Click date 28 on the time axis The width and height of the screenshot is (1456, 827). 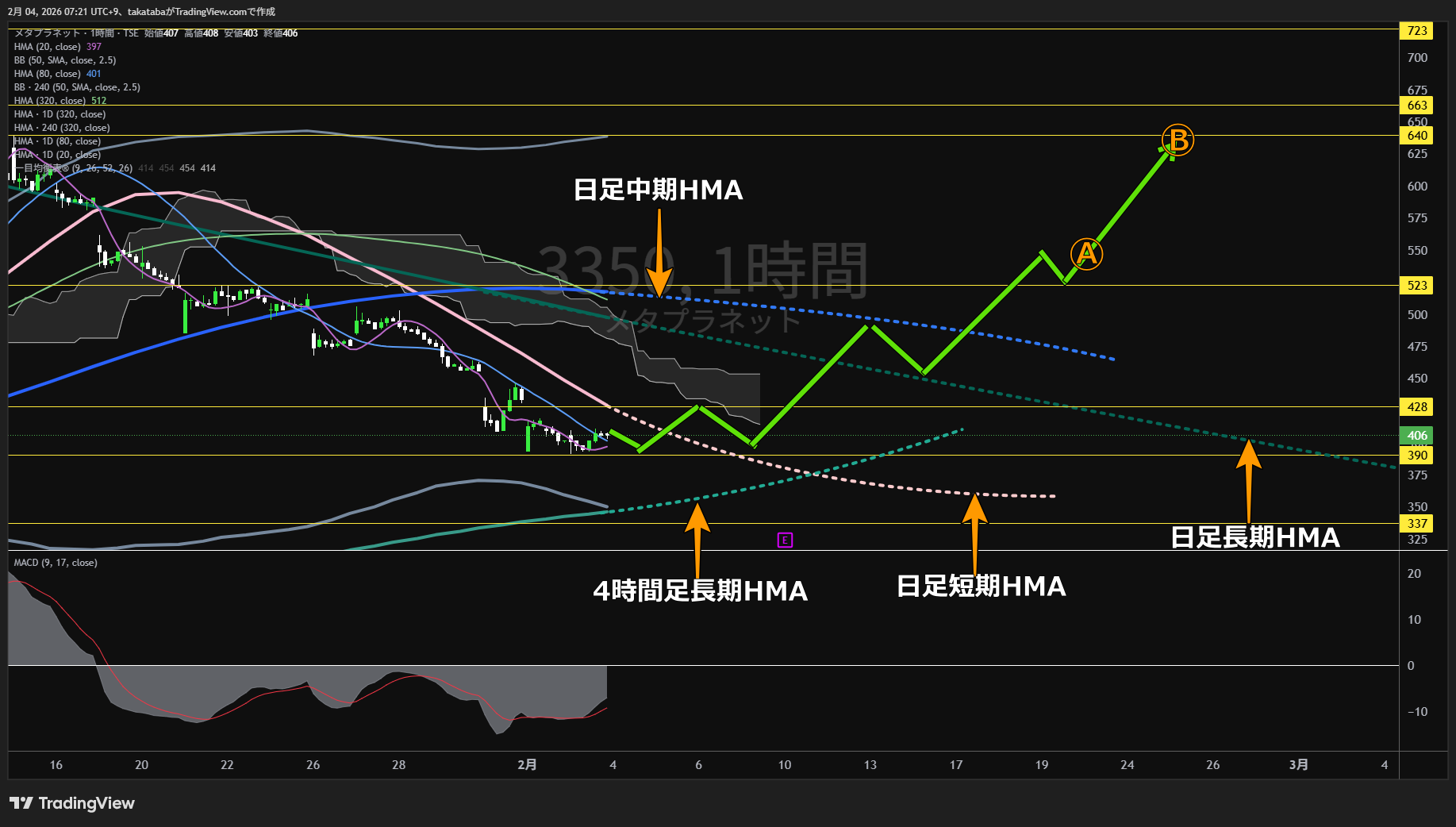[x=398, y=765]
